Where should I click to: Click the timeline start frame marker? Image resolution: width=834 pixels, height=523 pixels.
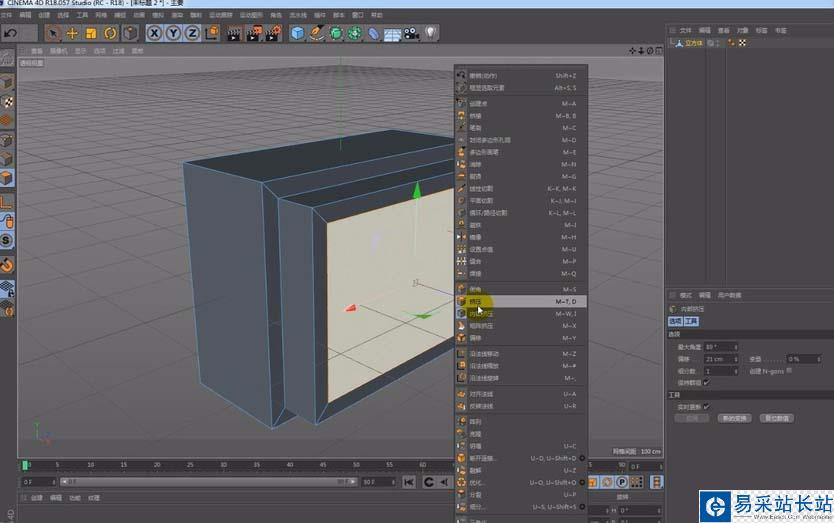click(x=26, y=465)
